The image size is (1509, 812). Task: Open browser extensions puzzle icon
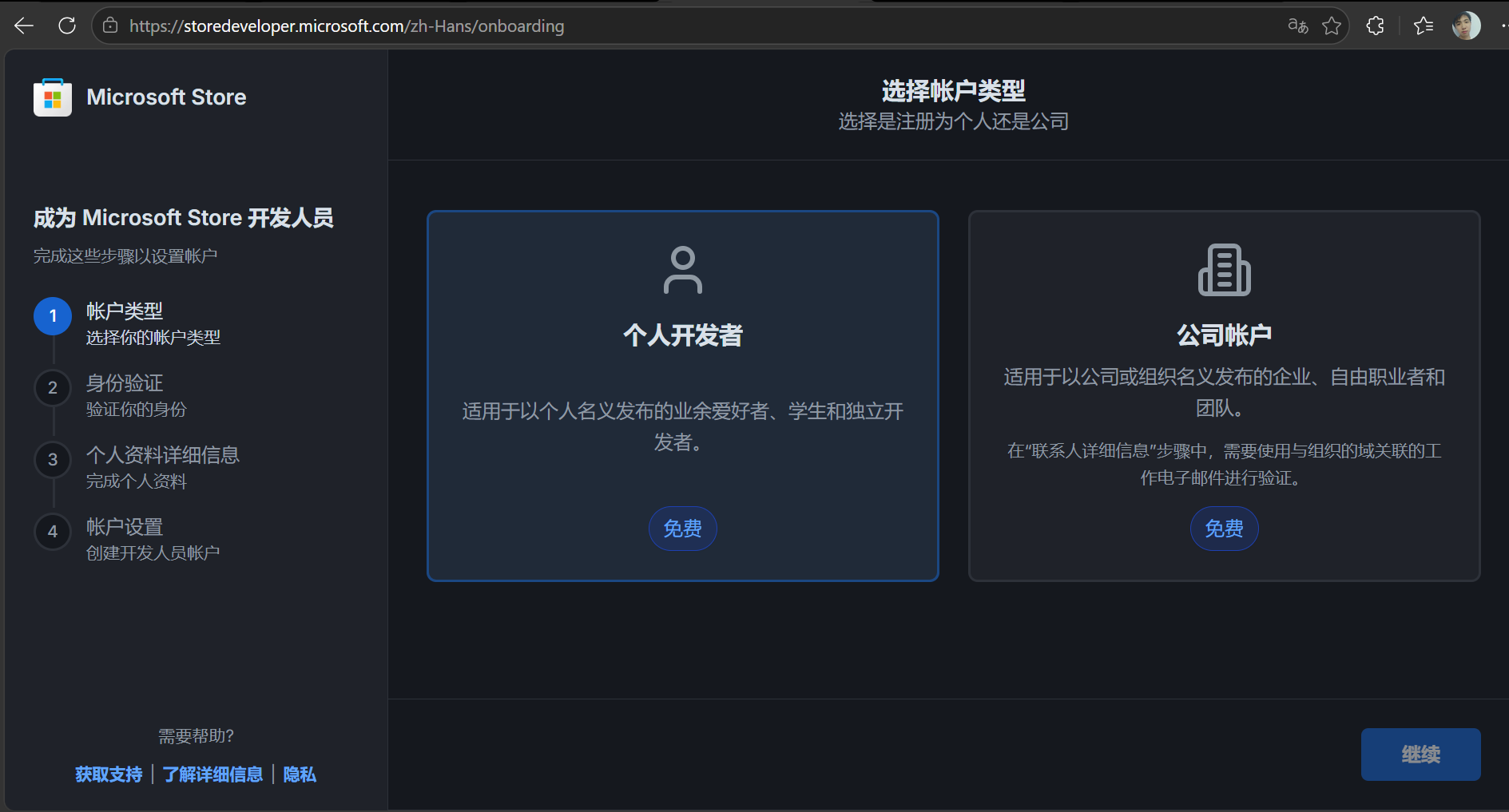tap(1375, 26)
